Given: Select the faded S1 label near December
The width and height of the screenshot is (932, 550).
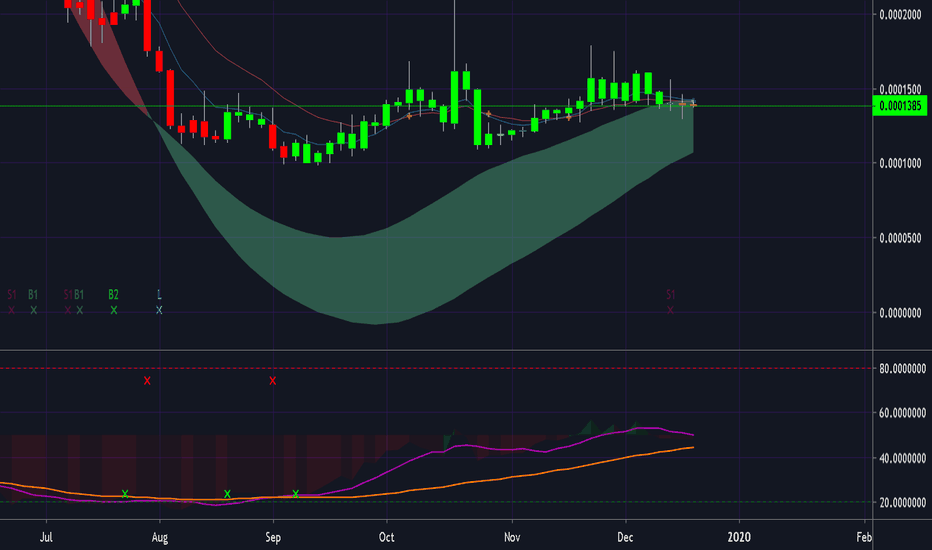Looking at the screenshot, I should pyautogui.click(x=670, y=295).
